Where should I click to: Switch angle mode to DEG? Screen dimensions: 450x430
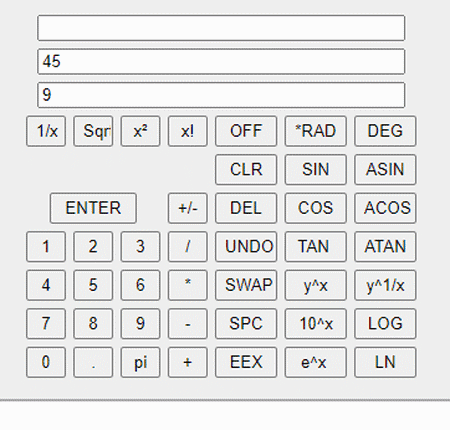[x=385, y=131]
